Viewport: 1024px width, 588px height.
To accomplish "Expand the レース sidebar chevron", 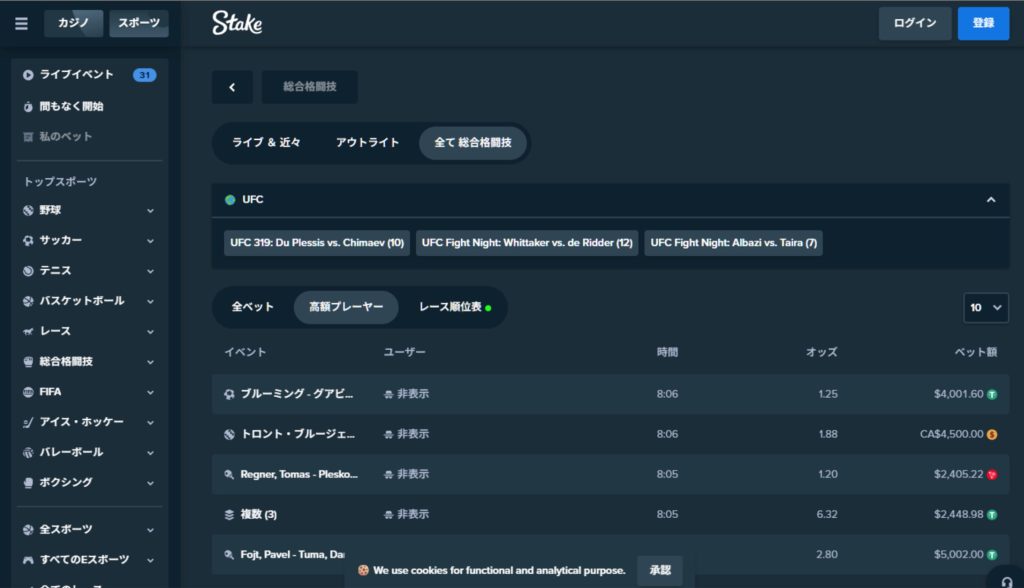I will tap(150, 331).
